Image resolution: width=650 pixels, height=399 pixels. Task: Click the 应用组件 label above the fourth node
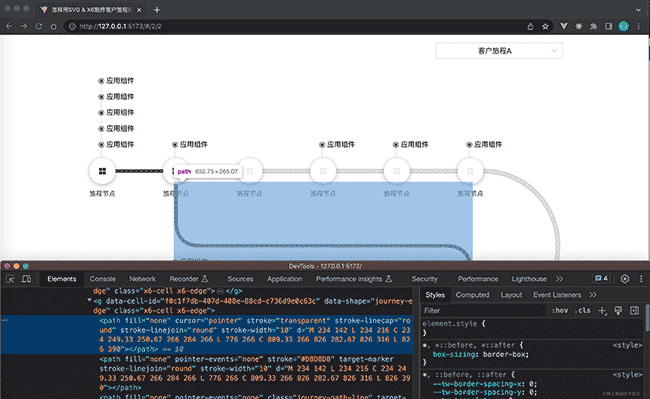click(x=341, y=145)
